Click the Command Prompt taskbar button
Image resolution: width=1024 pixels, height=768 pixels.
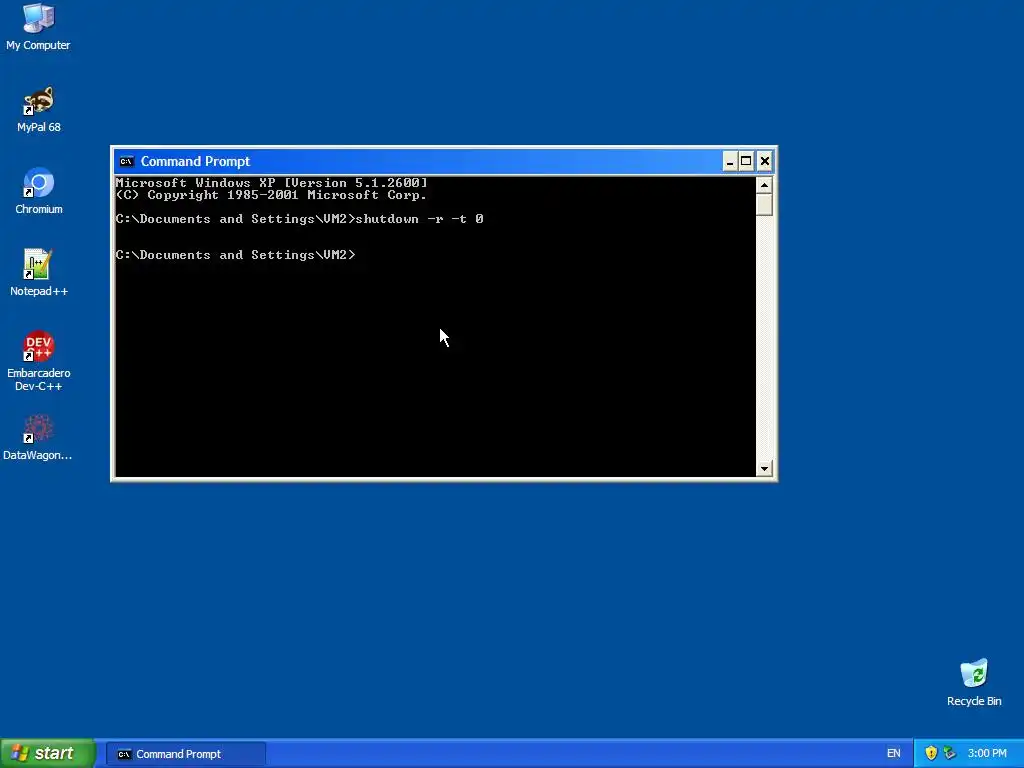(x=186, y=754)
